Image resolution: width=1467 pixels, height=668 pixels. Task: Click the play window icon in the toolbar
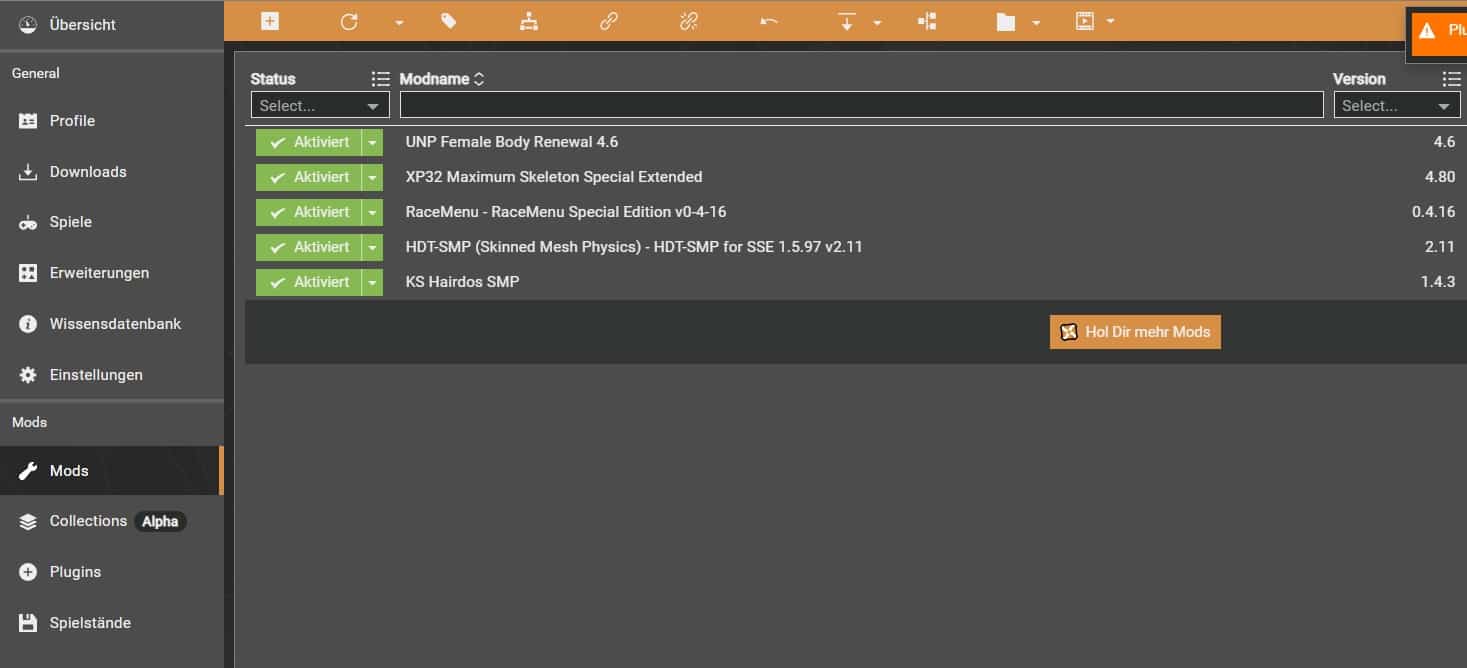(1085, 21)
